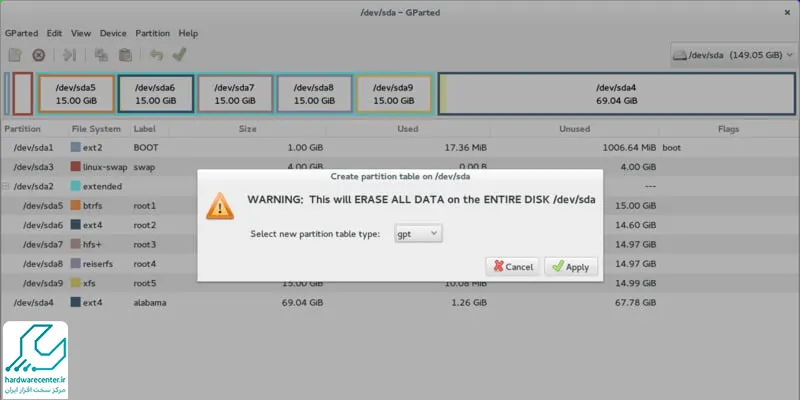Click the ext2 file system color swatch
This screenshot has width=800, height=400.
click(x=76, y=147)
